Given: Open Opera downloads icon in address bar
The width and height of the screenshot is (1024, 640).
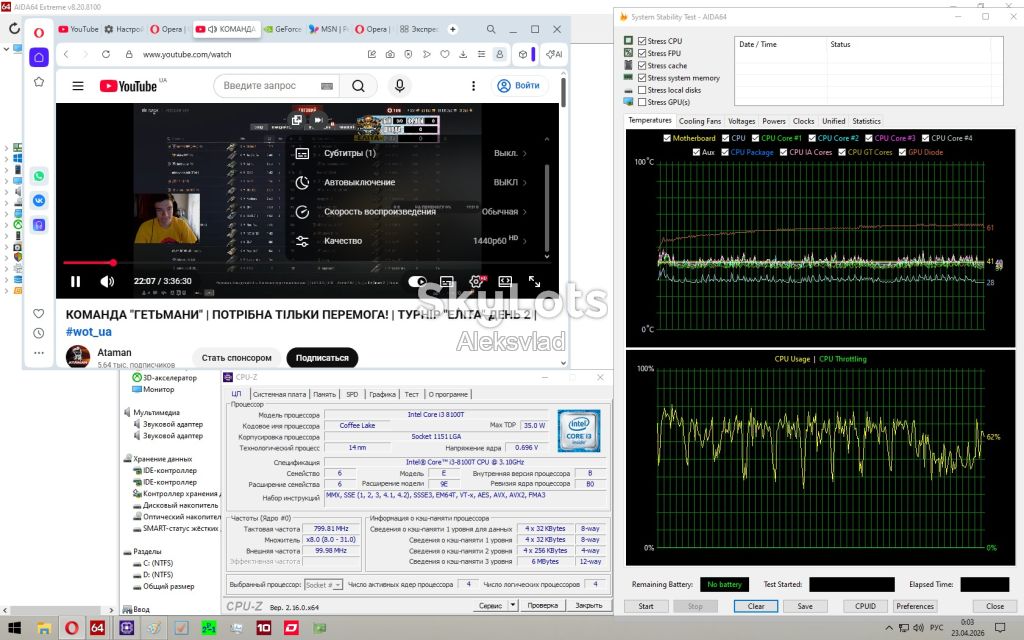Looking at the screenshot, I should (x=463, y=54).
